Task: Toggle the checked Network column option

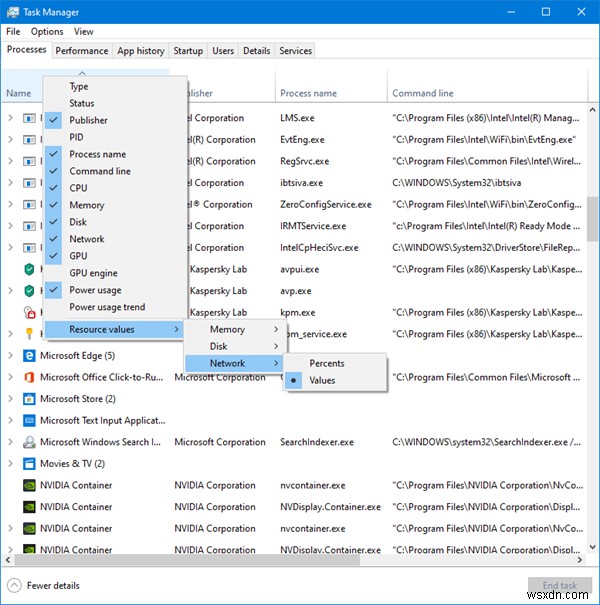Action: (115, 239)
